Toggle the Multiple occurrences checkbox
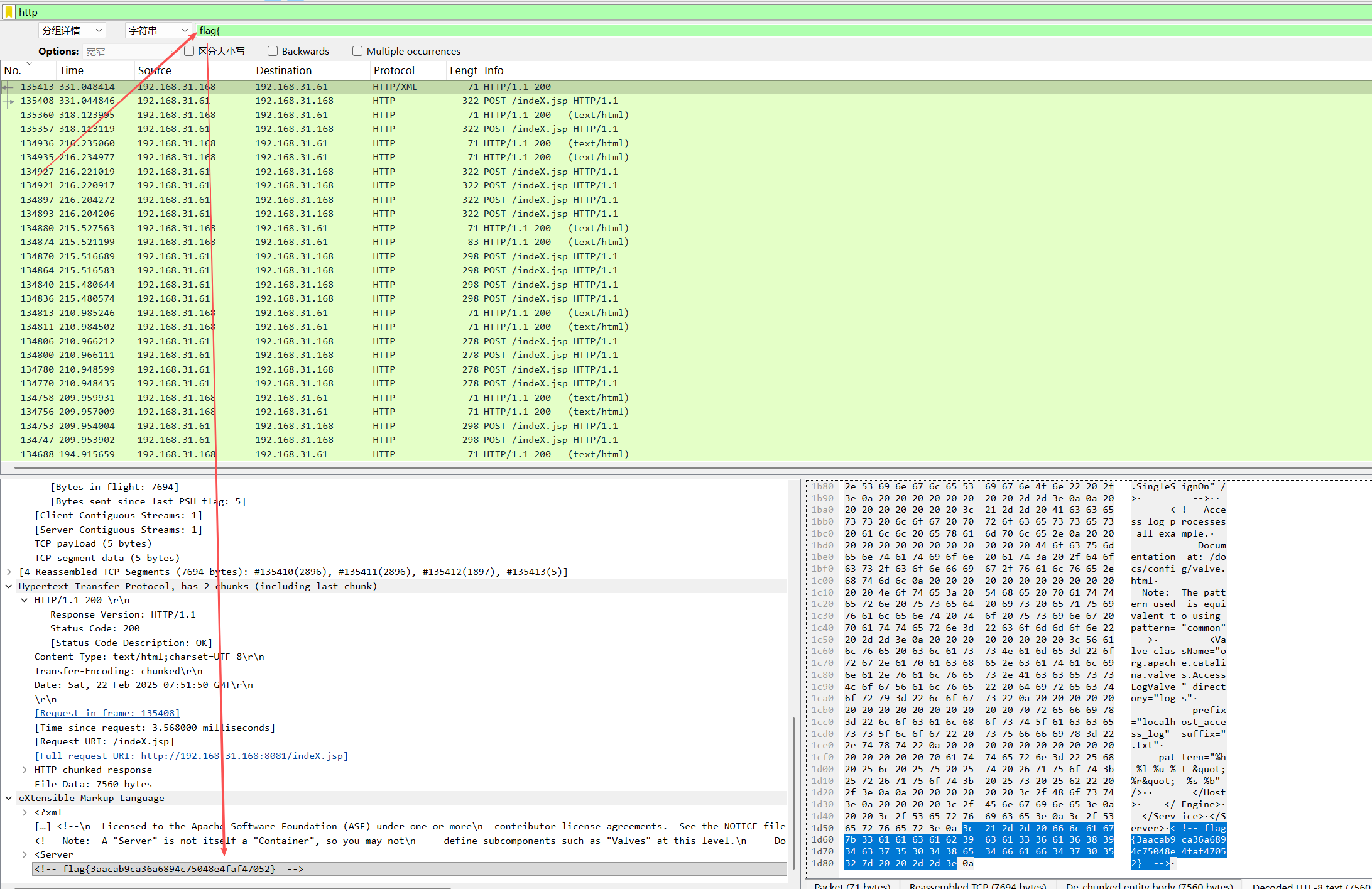Screen dimensions: 1372x889 tap(357, 51)
